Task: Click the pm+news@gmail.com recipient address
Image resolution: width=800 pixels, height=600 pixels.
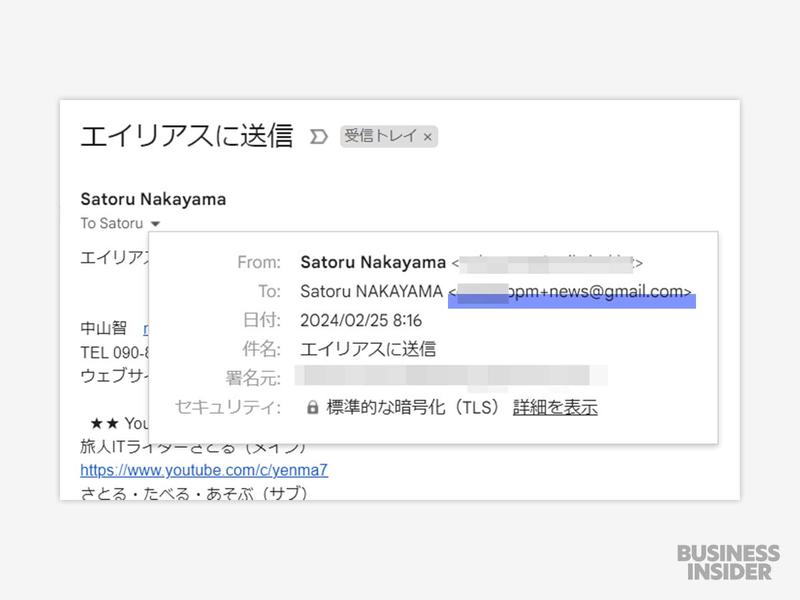Action: [x=570, y=291]
